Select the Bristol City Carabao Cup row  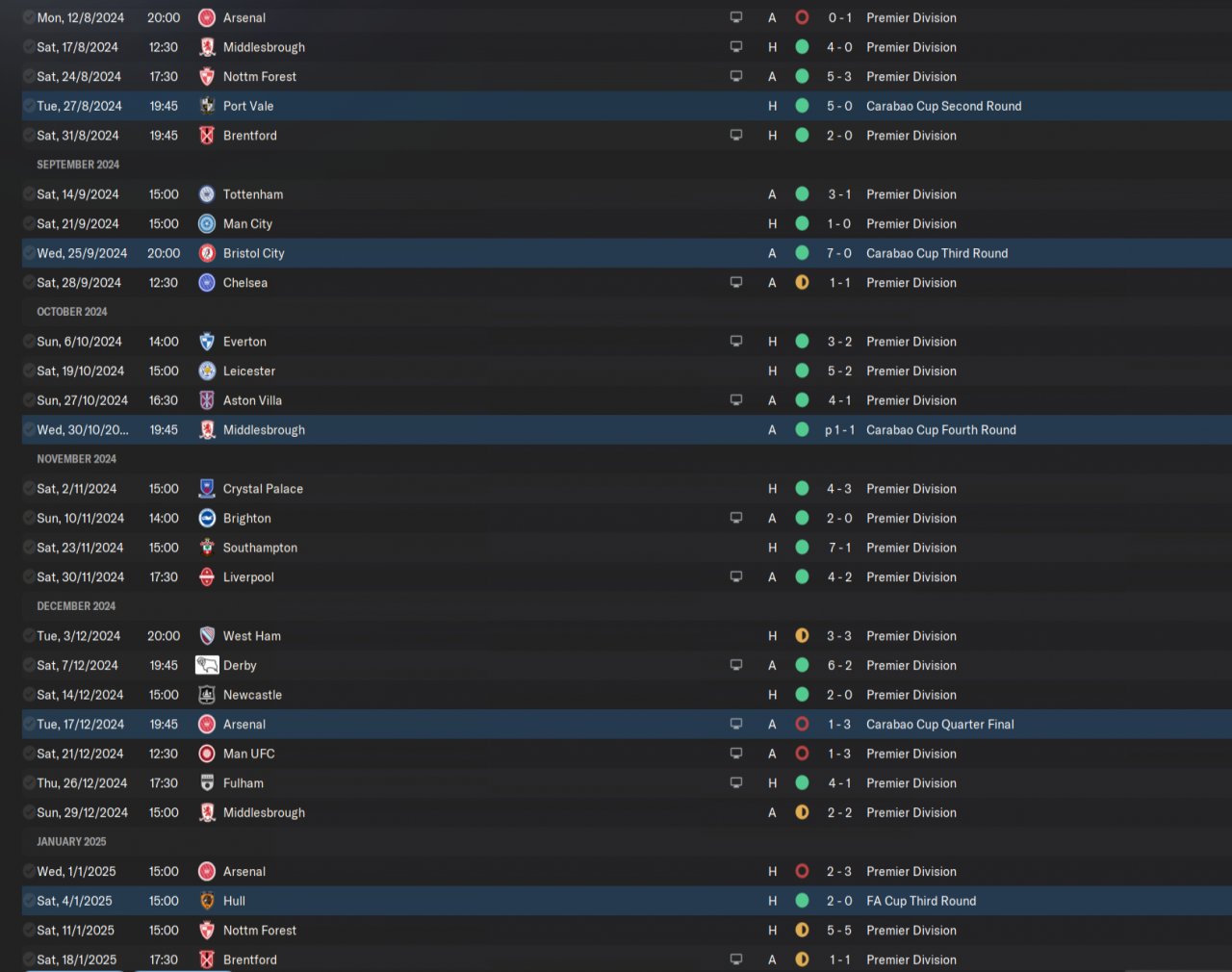tap(627, 253)
